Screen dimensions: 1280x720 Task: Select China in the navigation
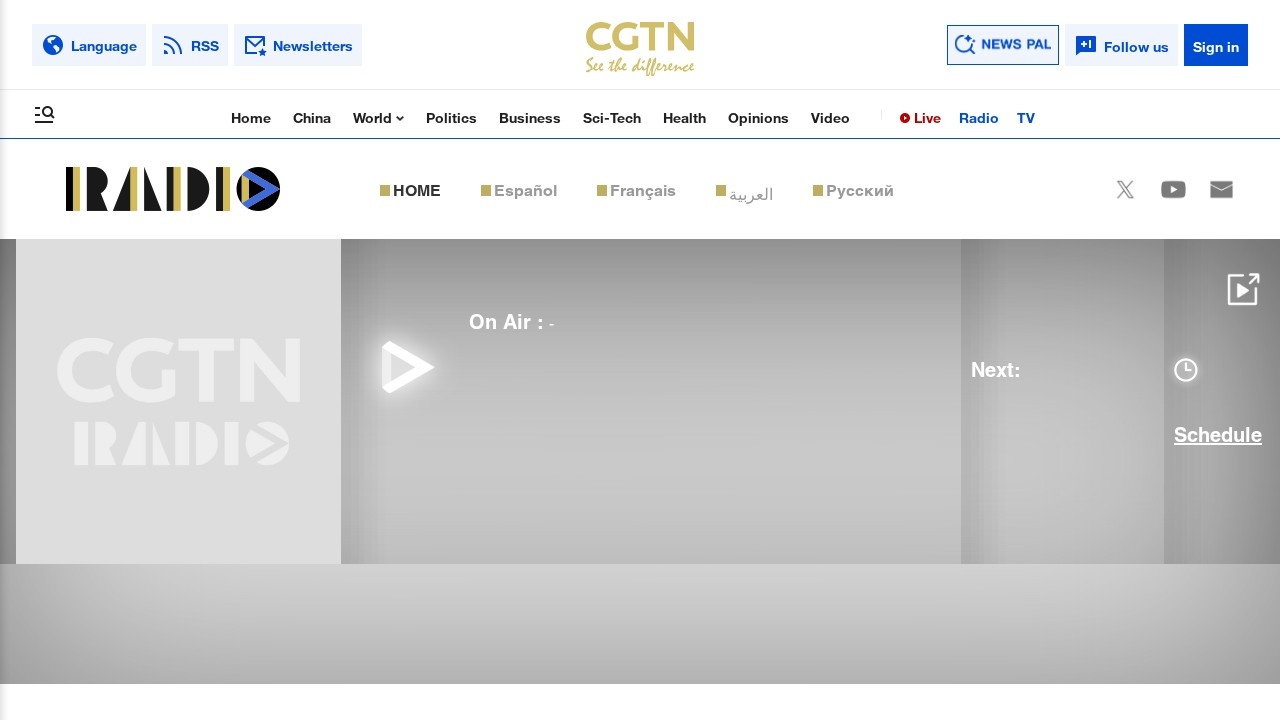tap(312, 118)
